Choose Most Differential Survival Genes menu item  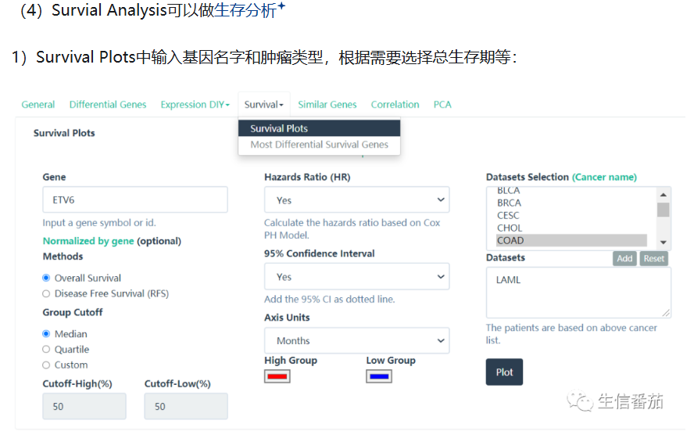[319, 145]
